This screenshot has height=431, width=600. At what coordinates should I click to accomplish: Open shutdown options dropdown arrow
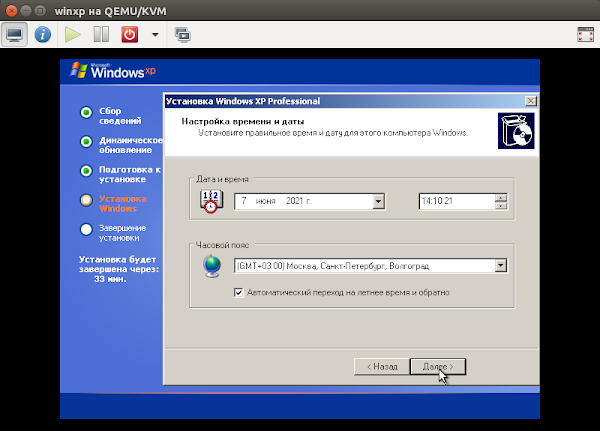click(x=155, y=35)
